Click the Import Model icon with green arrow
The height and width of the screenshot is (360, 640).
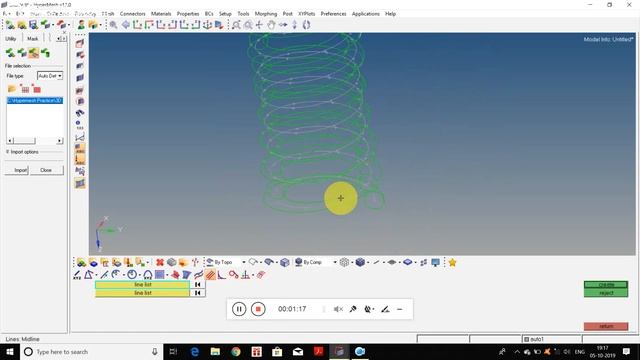click(x=10, y=53)
